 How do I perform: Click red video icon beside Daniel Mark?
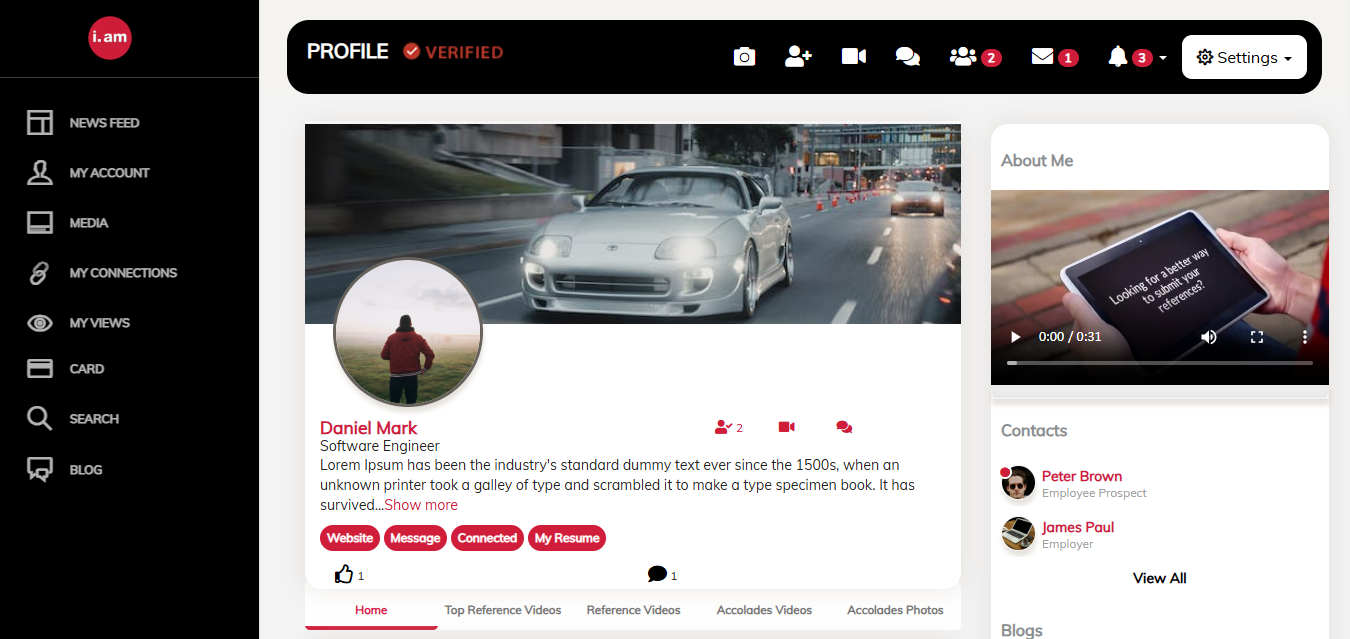pyautogui.click(x=786, y=427)
